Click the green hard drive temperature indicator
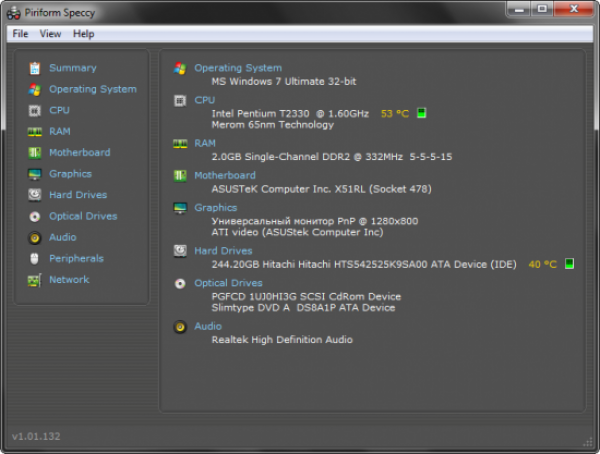This screenshot has width=600, height=454. (x=569, y=264)
